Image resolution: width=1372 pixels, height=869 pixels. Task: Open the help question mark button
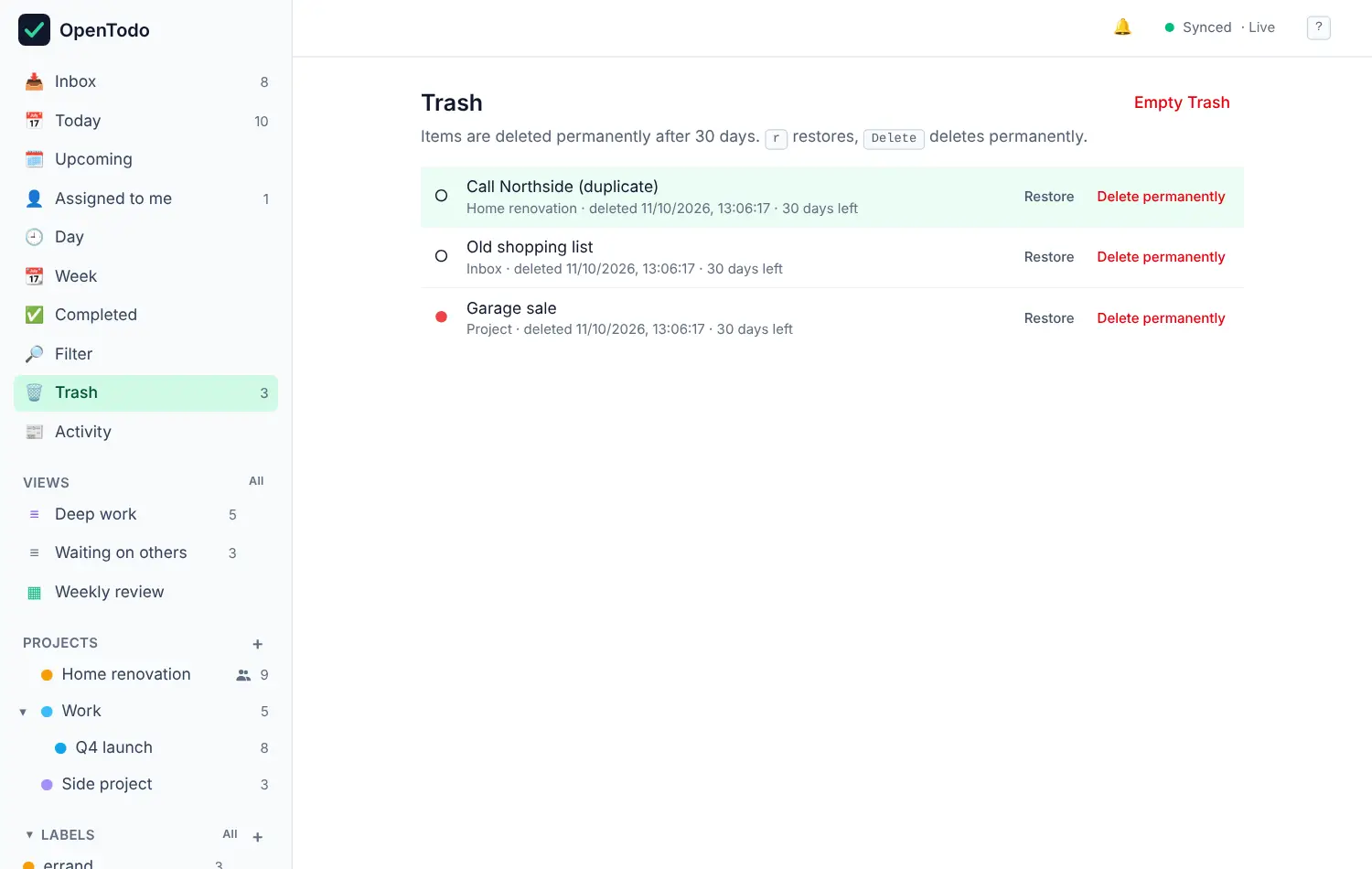(x=1318, y=27)
